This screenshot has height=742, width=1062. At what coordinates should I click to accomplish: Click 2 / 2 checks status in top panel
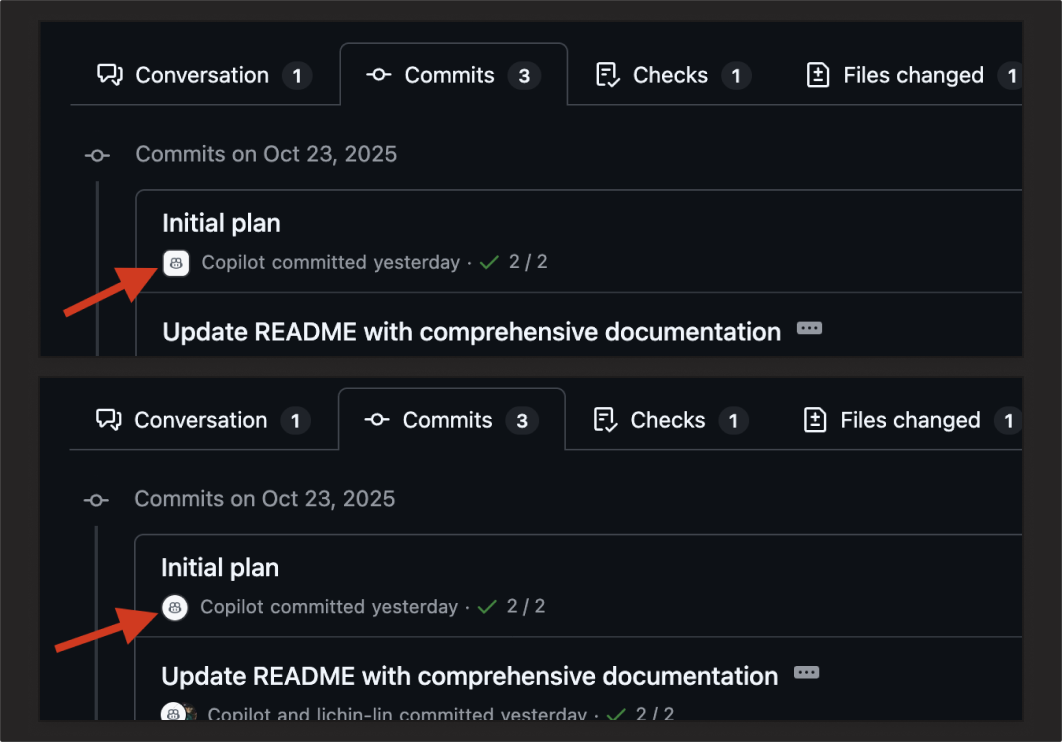pyautogui.click(x=528, y=262)
